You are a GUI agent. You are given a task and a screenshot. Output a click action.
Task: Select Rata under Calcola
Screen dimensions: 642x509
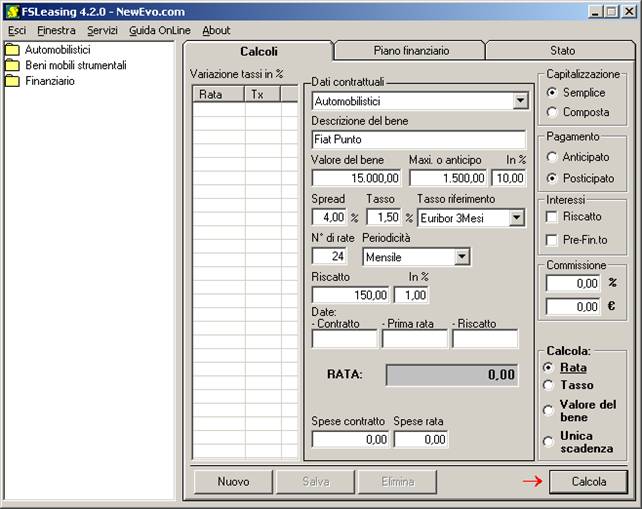548,368
